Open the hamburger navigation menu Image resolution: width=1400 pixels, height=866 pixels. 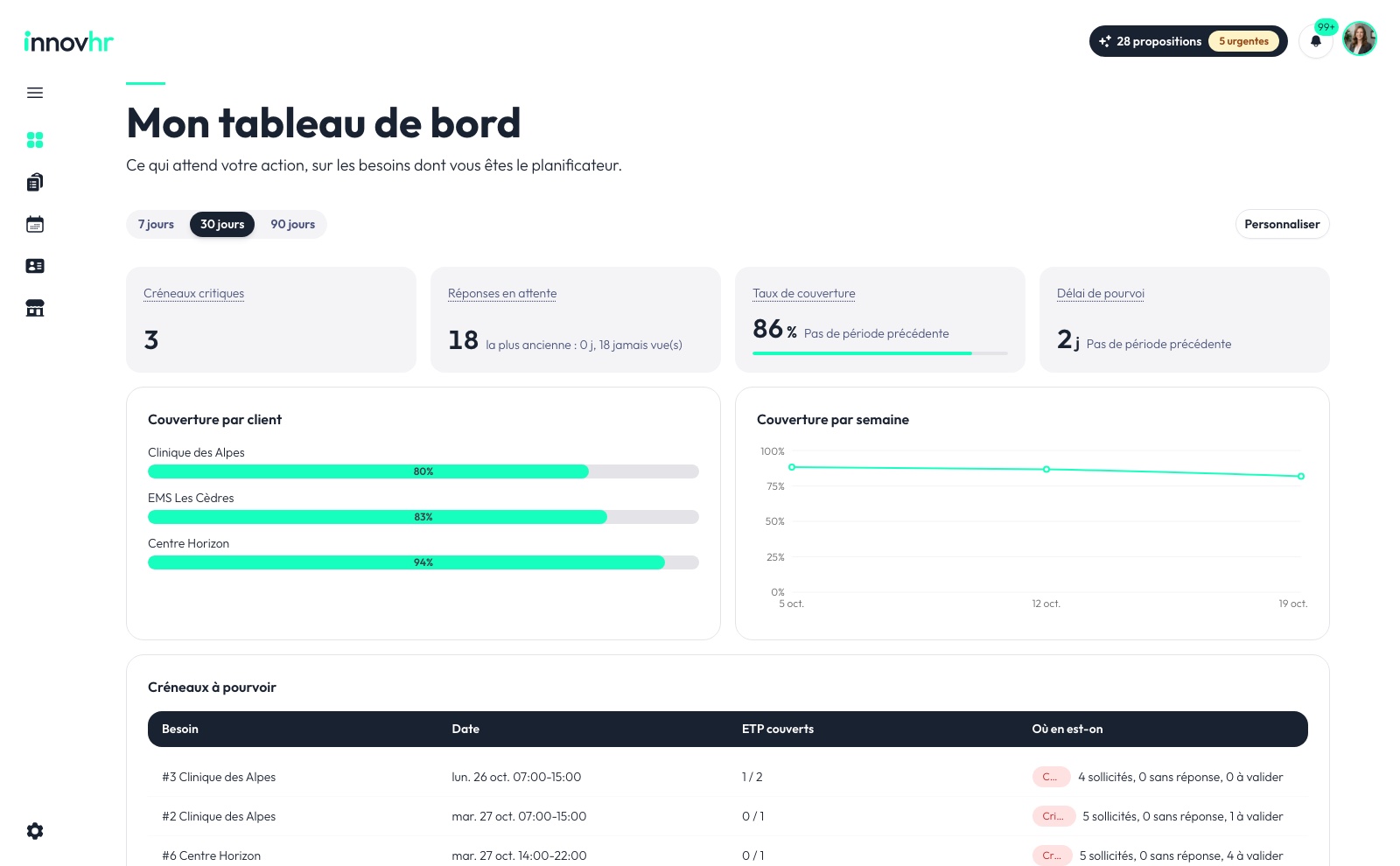(x=35, y=93)
